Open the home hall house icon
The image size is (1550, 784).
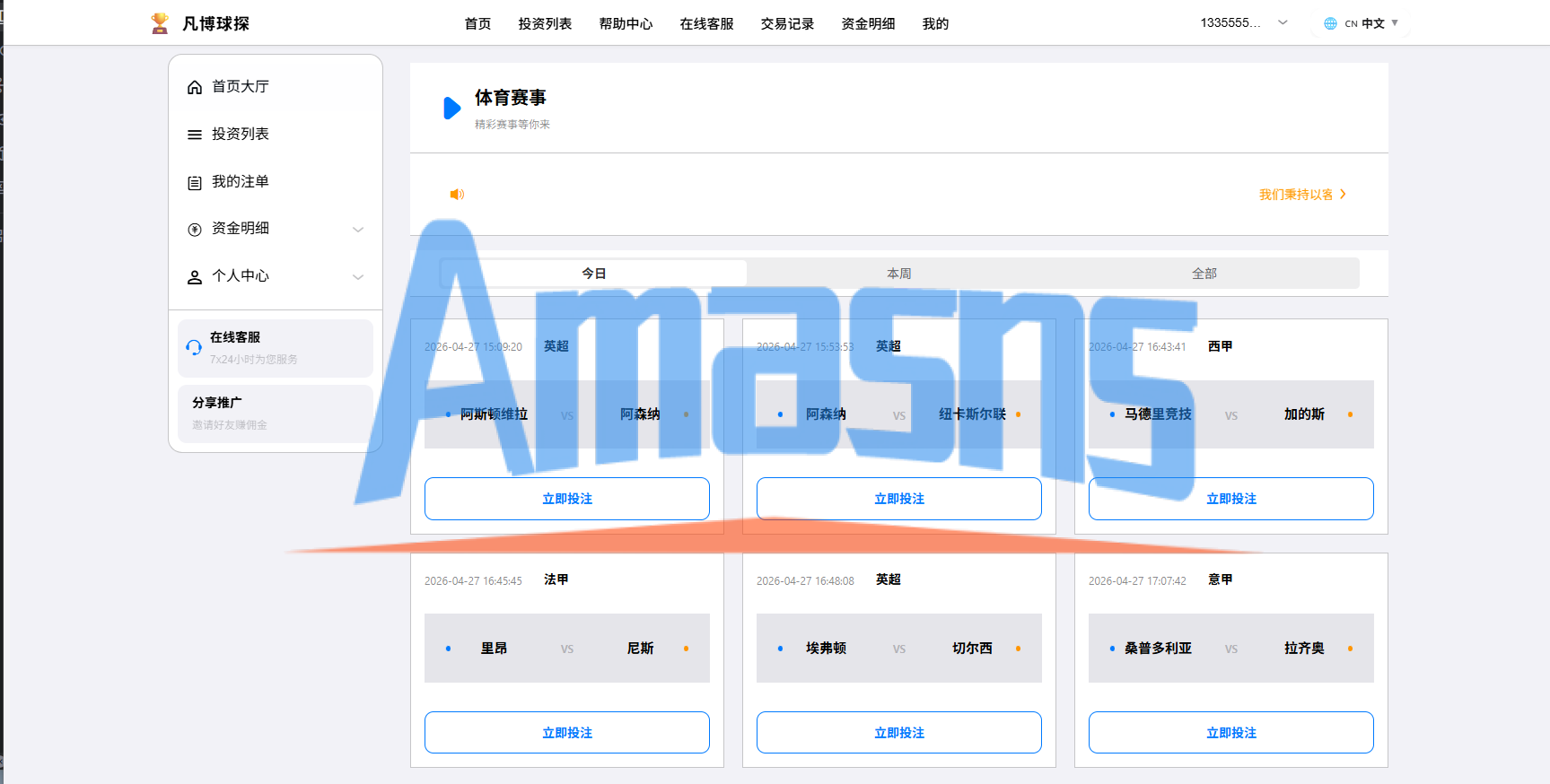coord(195,87)
